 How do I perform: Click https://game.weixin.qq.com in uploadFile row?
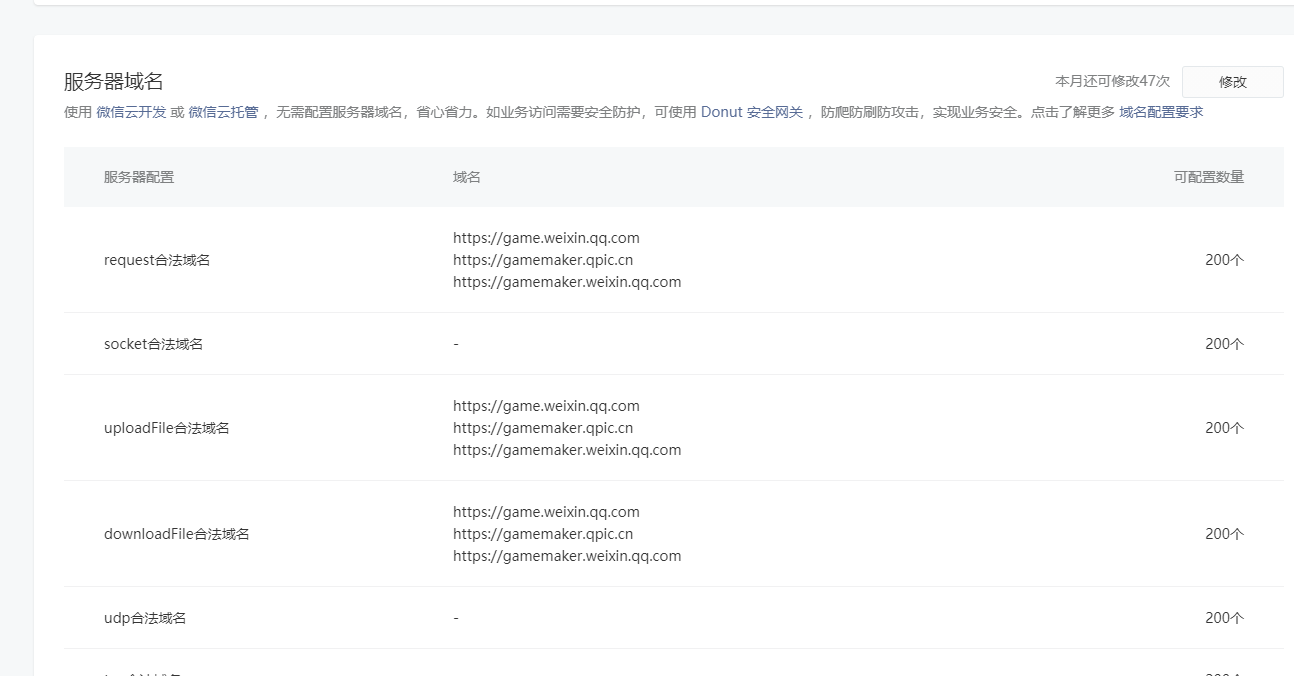[546, 406]
